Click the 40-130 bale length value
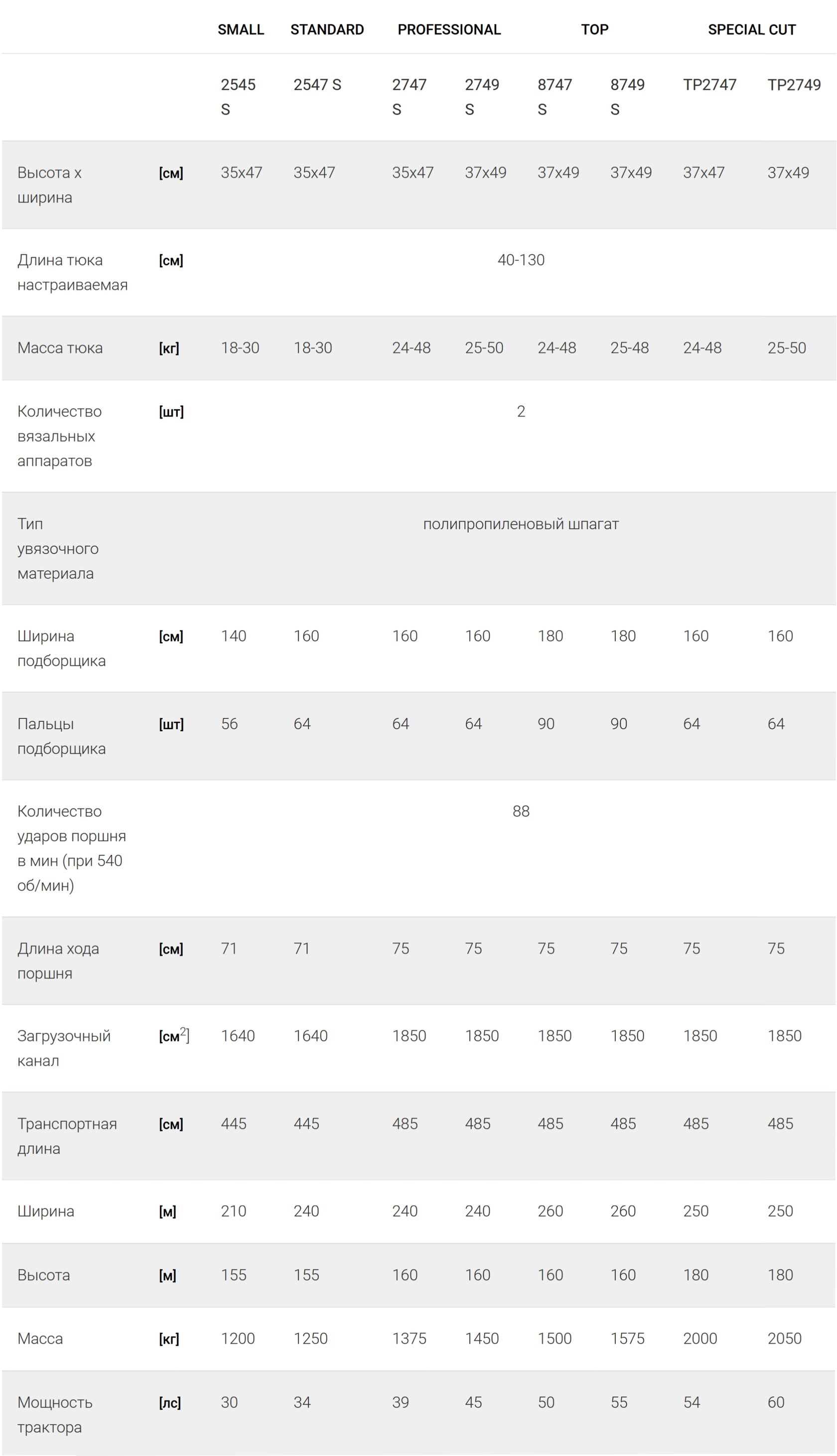 coord(521,260)
